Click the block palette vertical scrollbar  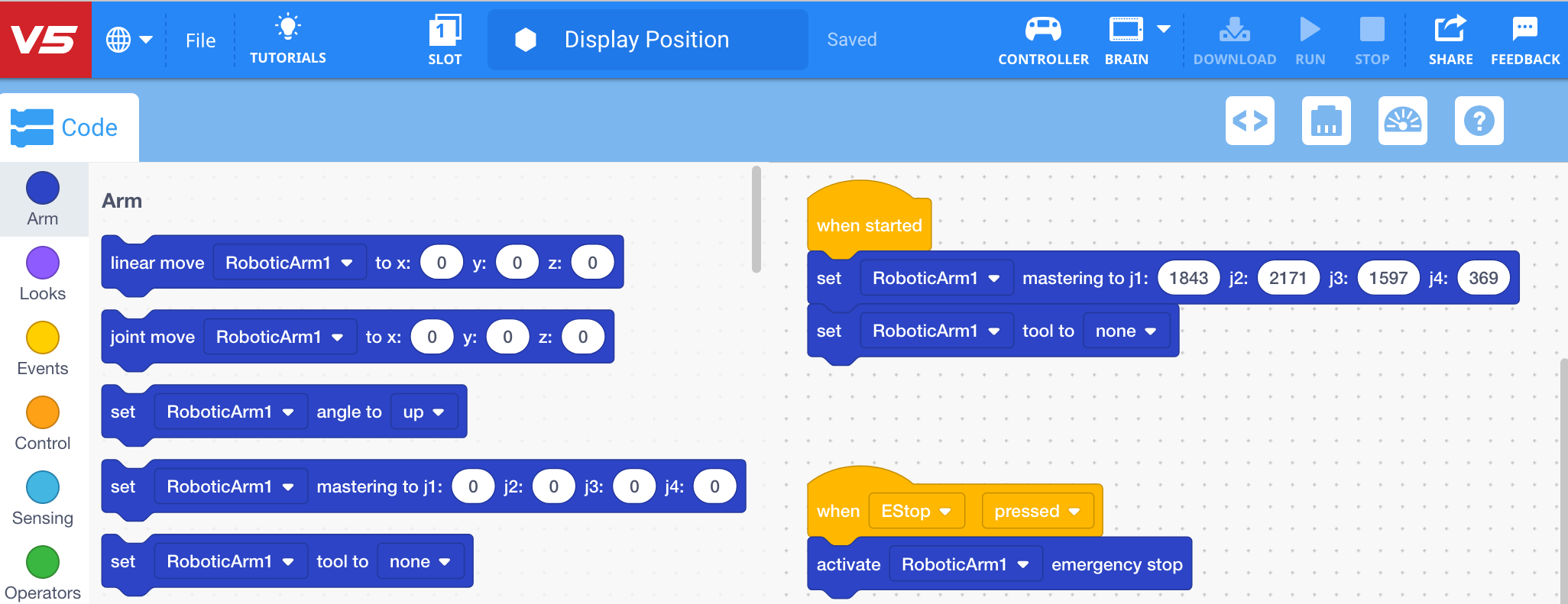click(756, 220)
